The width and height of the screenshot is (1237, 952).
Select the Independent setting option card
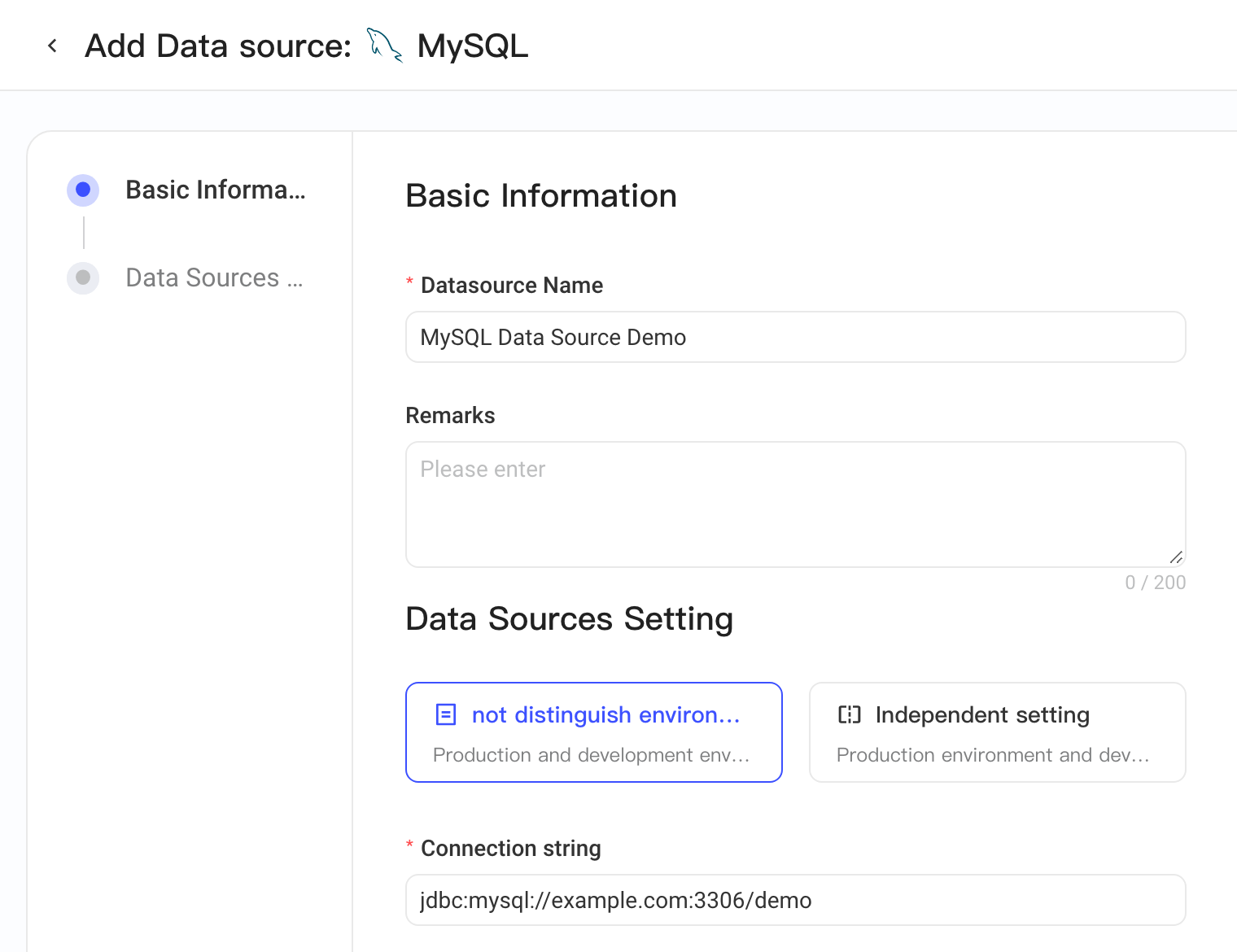point(998,732)
